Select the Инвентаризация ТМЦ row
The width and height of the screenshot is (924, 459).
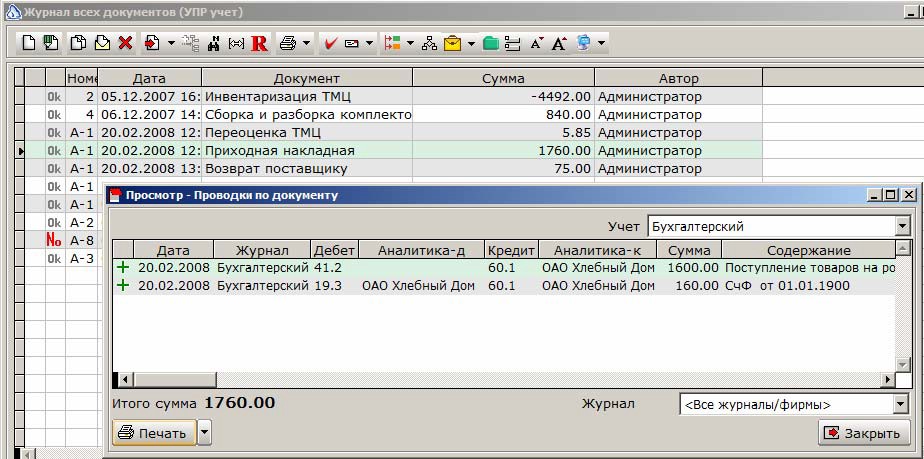pyautogui.click(x=394, y=97)
